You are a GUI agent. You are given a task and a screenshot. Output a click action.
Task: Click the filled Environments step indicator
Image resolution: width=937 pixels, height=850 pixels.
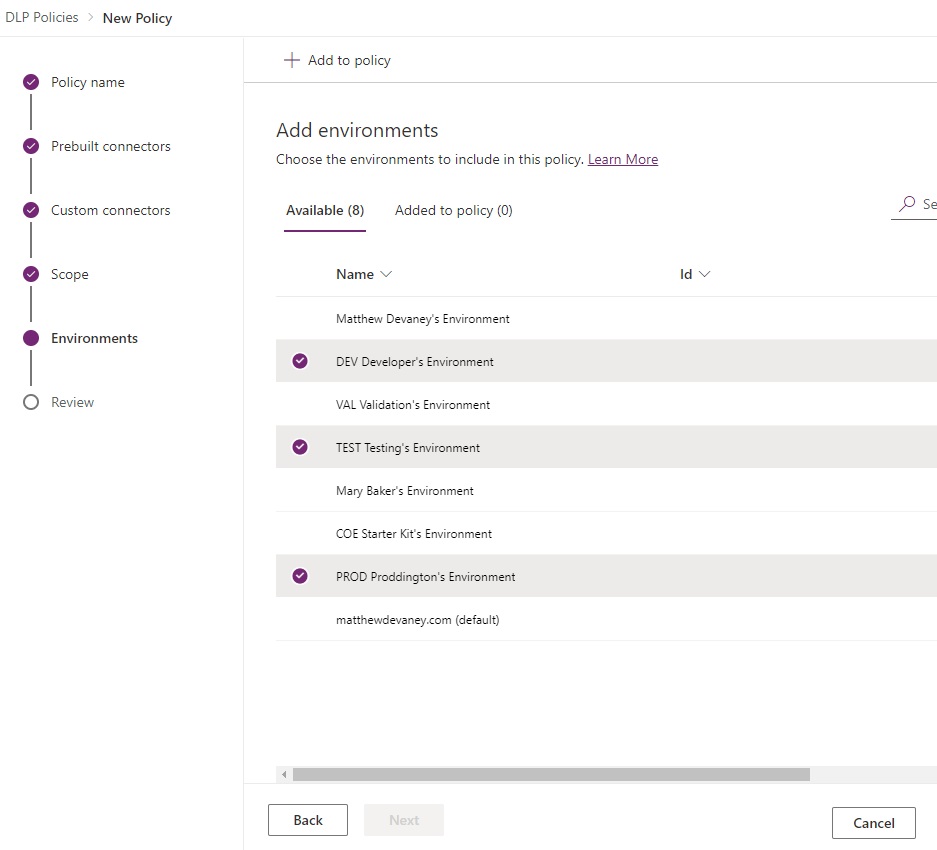point(31,338)
